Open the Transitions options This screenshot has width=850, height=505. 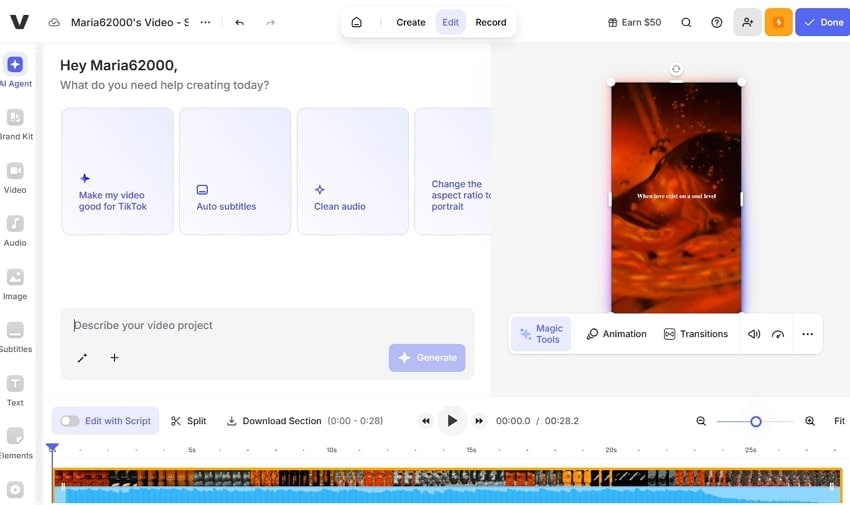click(x=696, y=334)
